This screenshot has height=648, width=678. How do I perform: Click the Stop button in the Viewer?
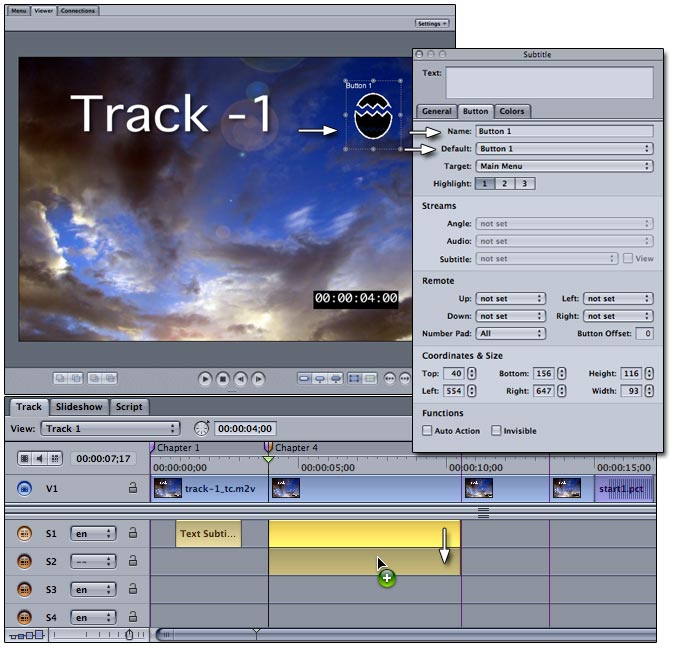pos(223,379)
